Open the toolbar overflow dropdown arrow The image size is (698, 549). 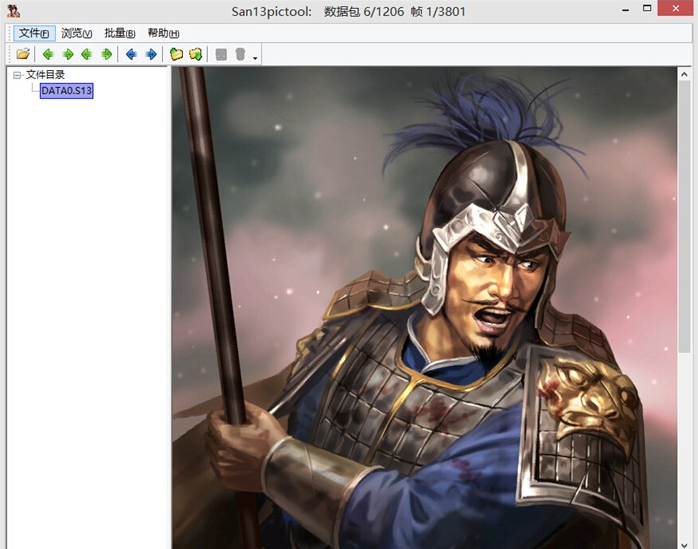255,58
